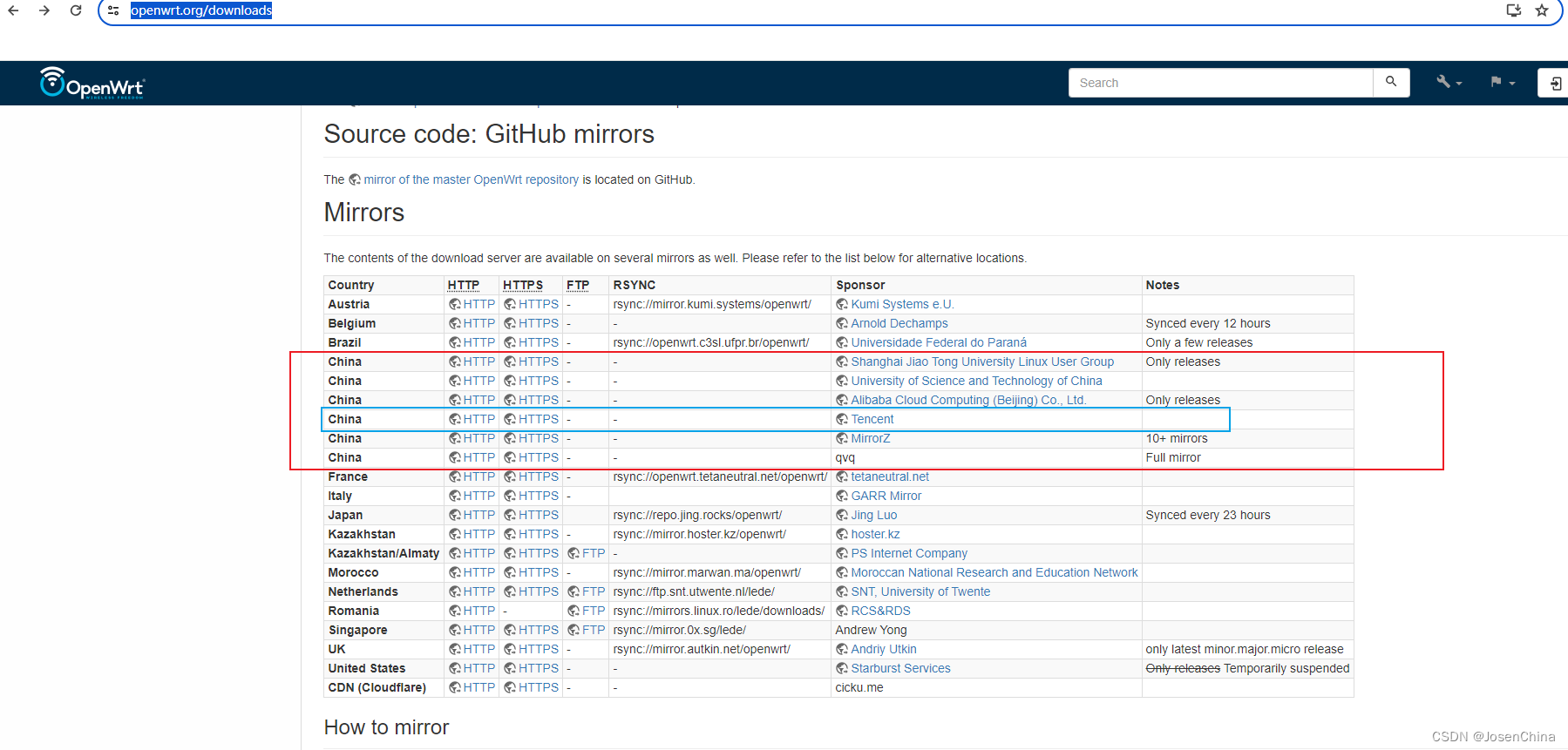Open the HTTP mirror for Italy
1568x750 pixels.
pyautogui.click(x=479, y=496)
